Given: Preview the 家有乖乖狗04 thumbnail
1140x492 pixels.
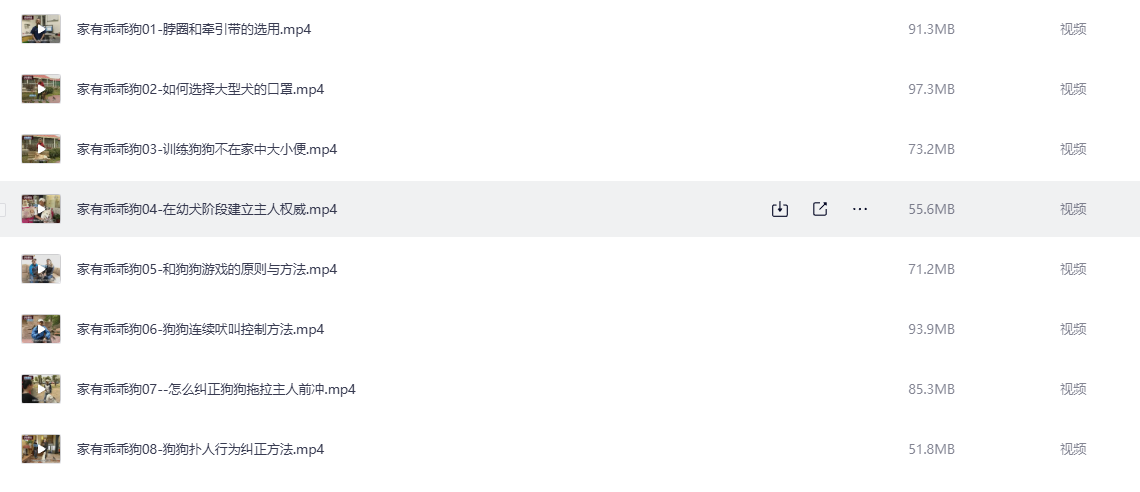Looking at the screenshot, I should point(41,209).
